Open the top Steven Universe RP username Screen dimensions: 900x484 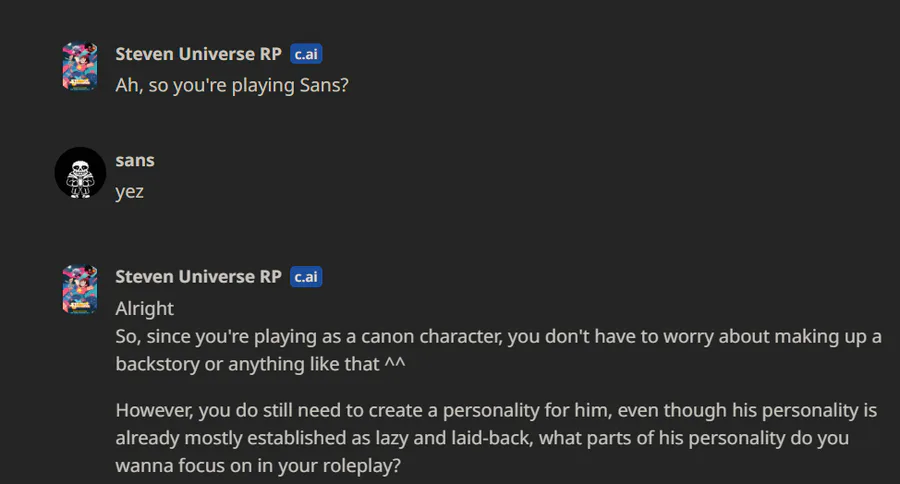198,54
